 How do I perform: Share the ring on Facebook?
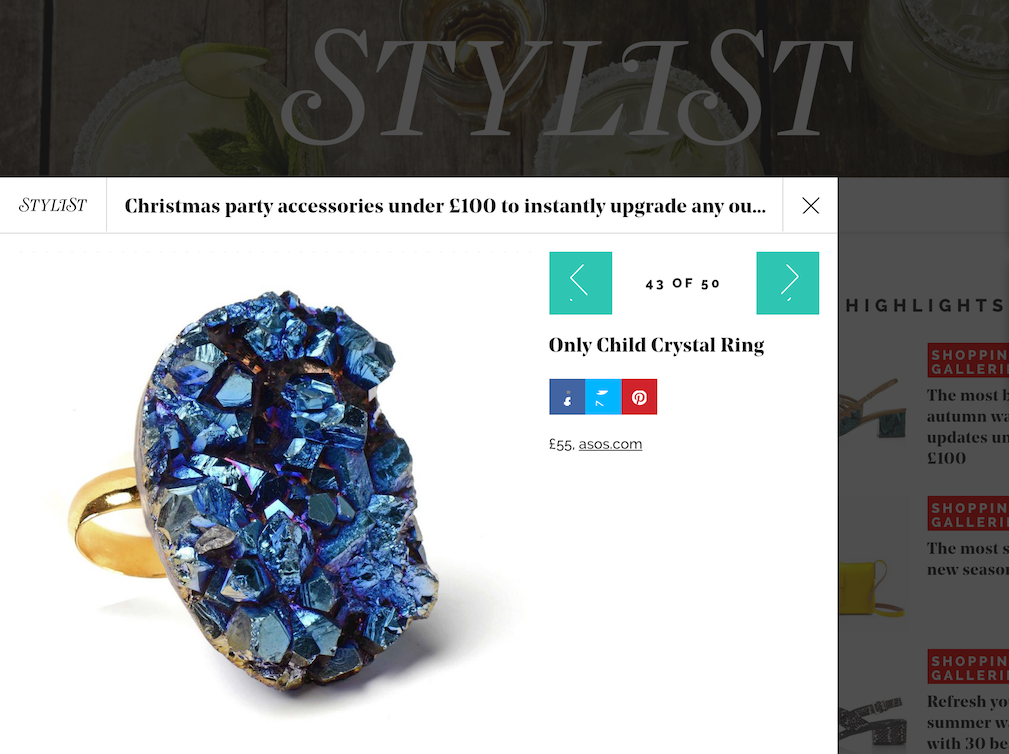tap(567, 397)
